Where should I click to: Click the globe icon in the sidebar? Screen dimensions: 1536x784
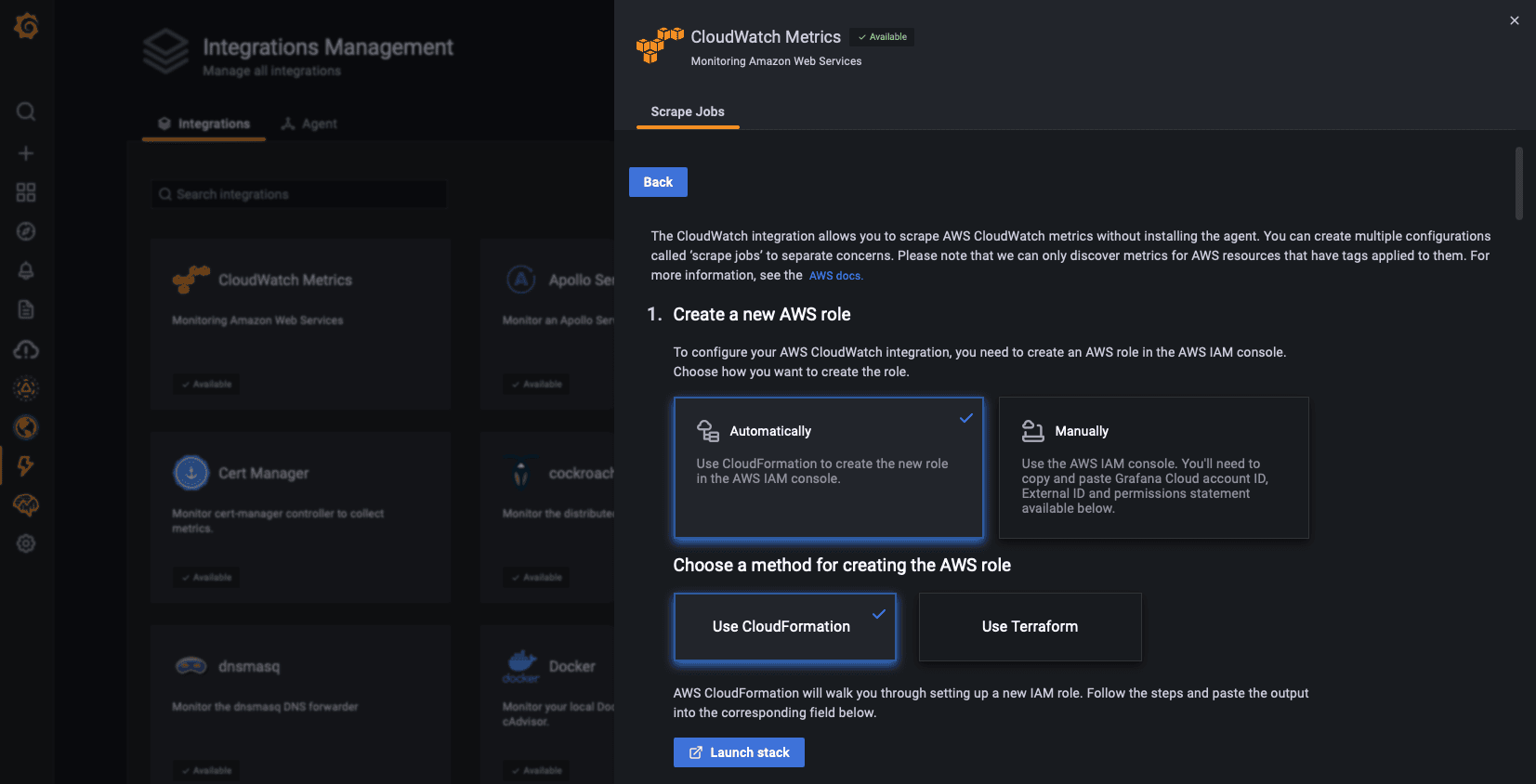[26, 427]
